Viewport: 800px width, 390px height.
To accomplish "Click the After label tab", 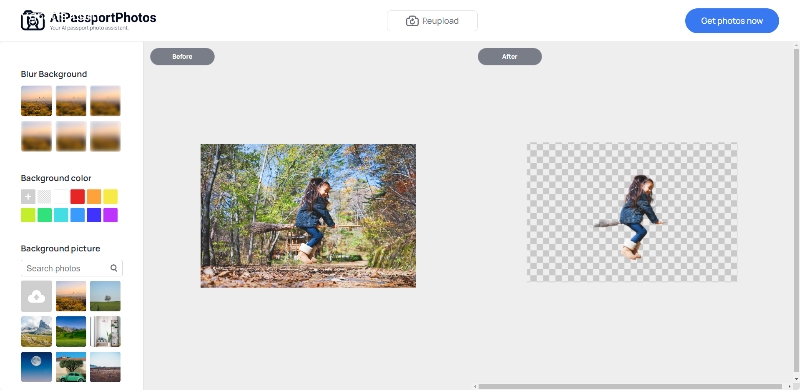I will click(x=510, y=57).
